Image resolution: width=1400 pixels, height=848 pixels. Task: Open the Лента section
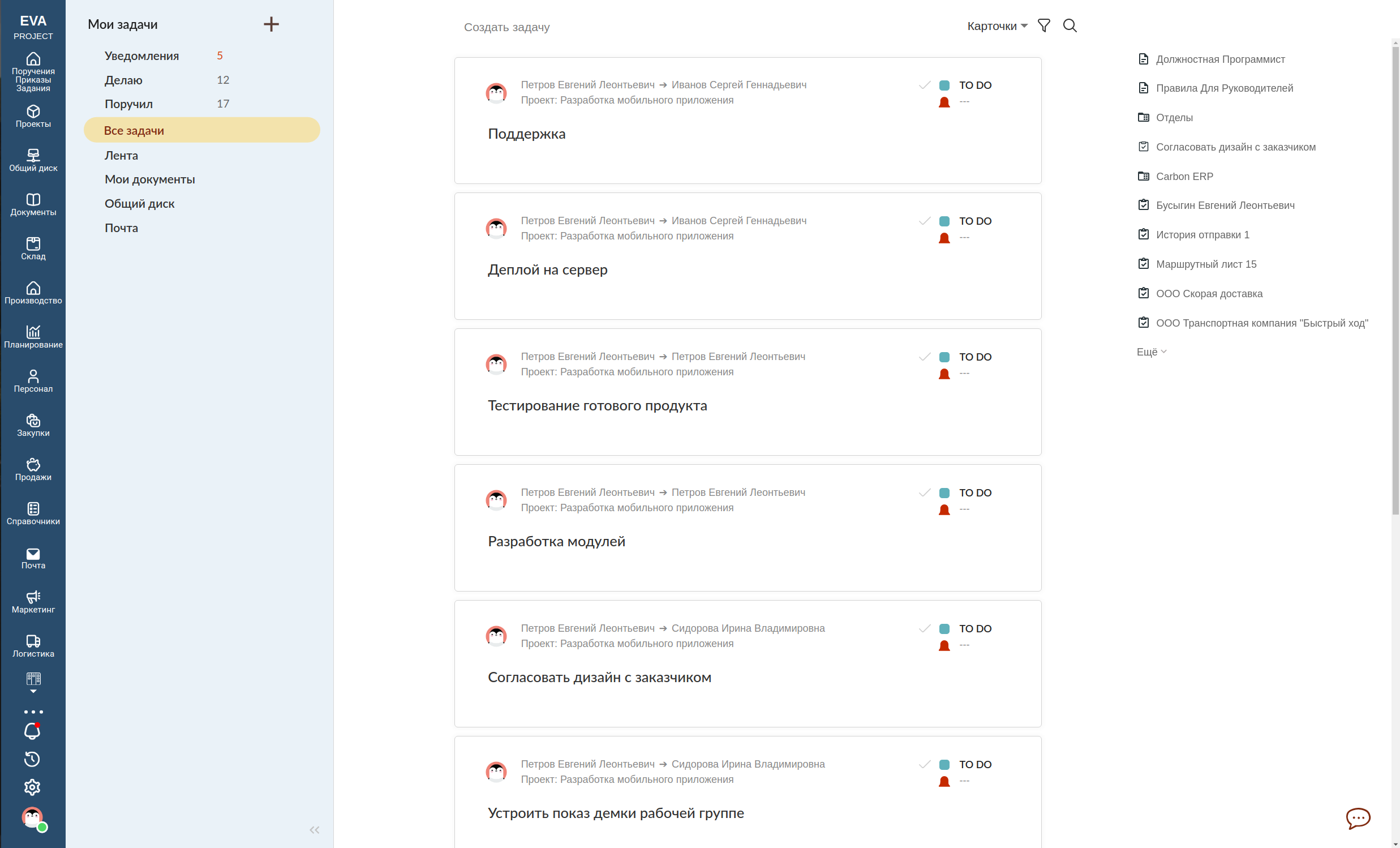coord(121,155)
